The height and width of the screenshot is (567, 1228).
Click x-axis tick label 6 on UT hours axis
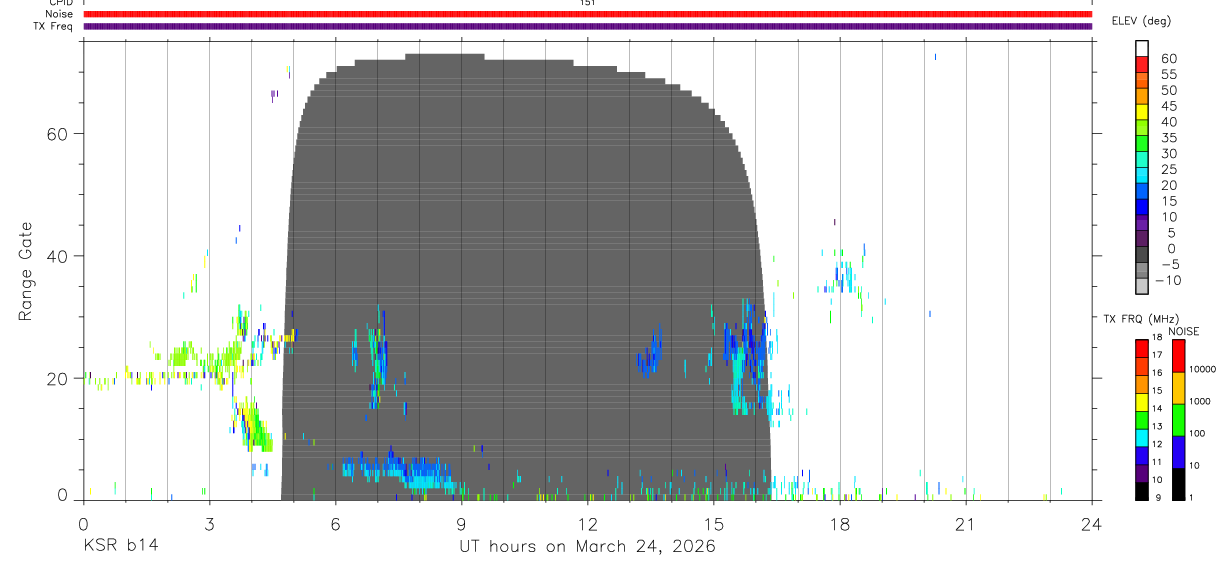[335, 524]
